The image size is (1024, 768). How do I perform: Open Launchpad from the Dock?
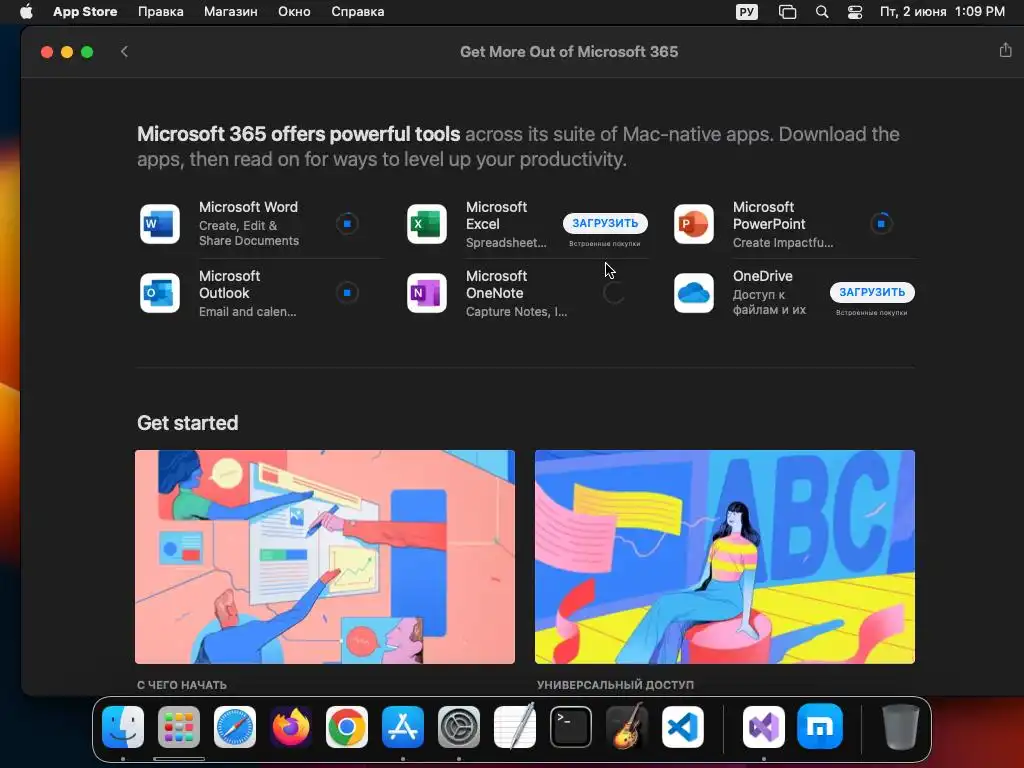pyautogui.click(x=179, y=727)
